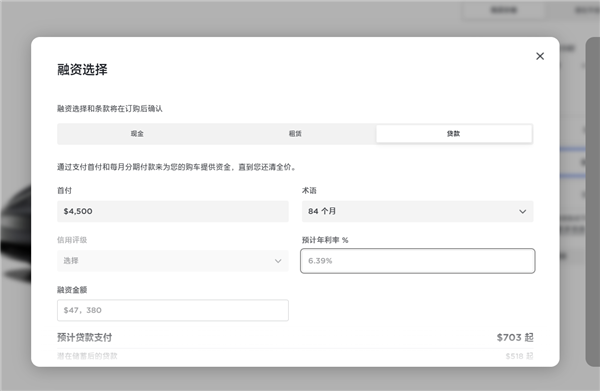Close the 融资选择 dialog
The height and width of the screenshot is (391, 600).
pos(540,56)
